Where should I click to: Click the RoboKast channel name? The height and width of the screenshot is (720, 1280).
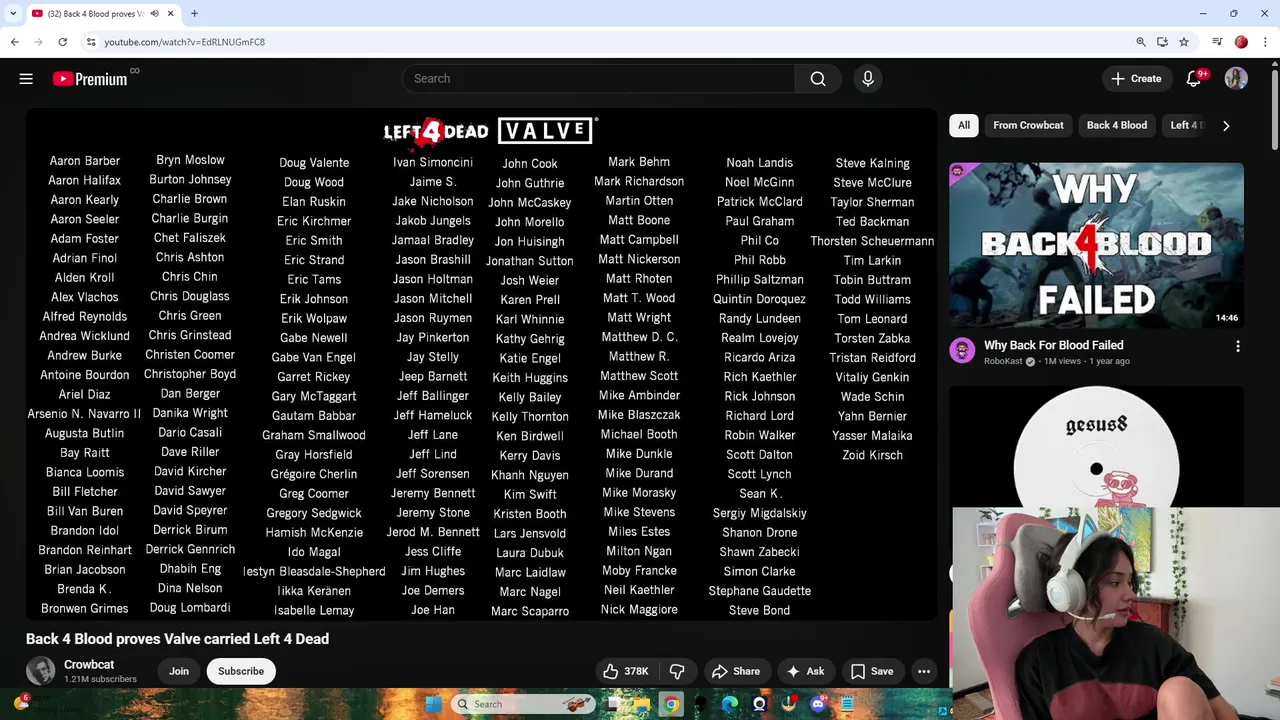click(x=1004, y=361)
